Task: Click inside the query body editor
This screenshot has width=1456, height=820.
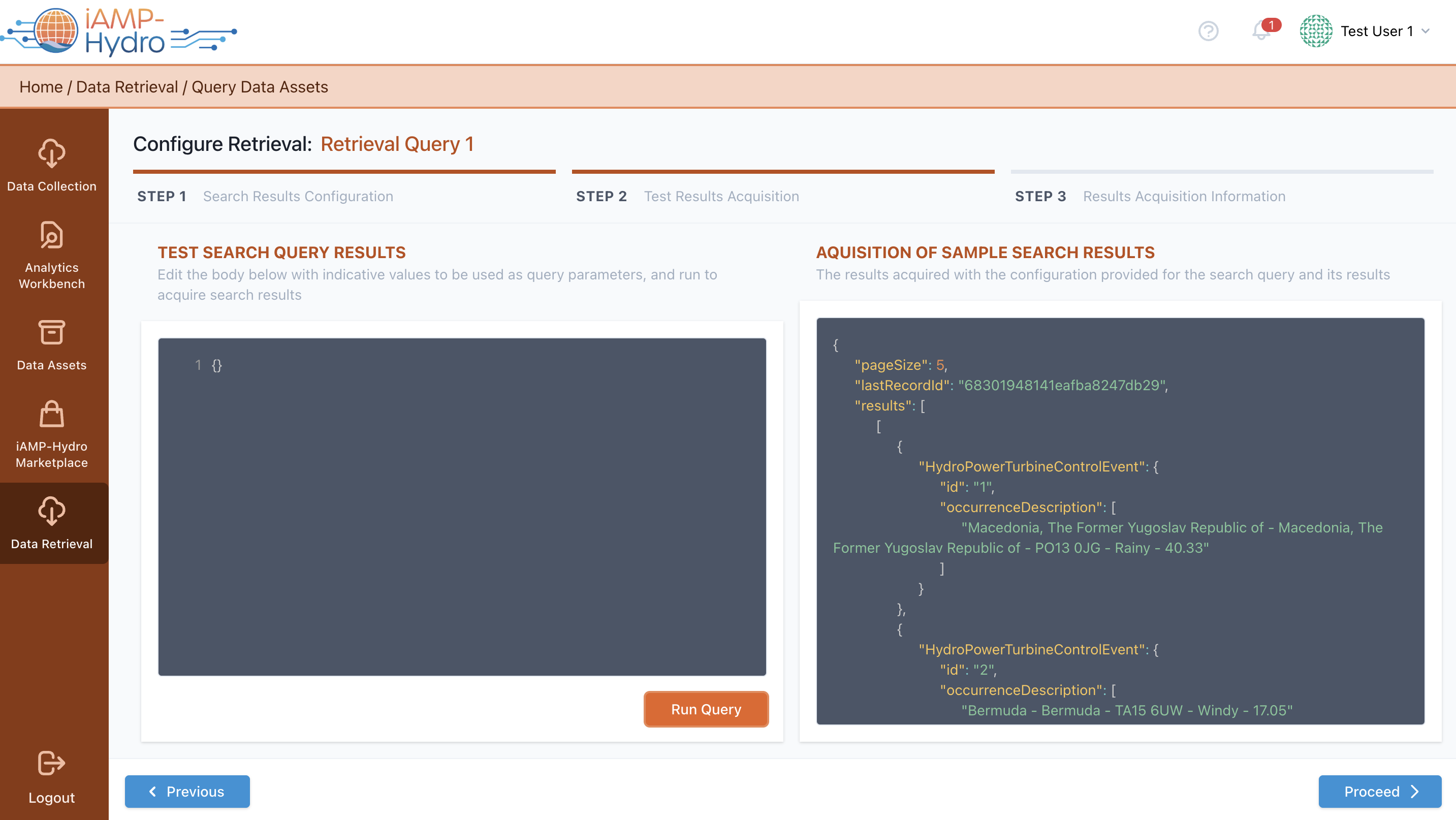Action: [461, 507]
